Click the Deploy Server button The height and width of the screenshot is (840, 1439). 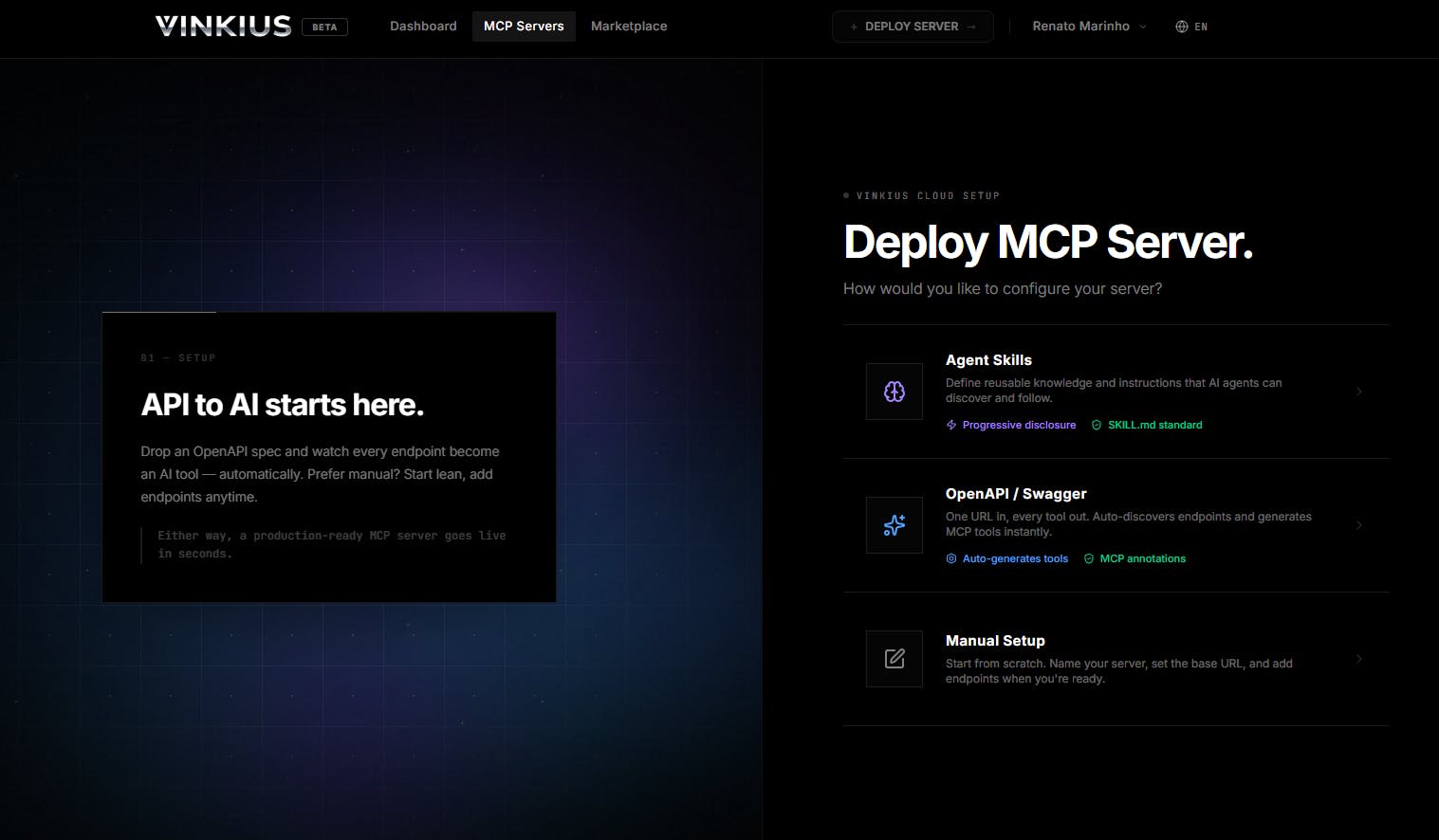(x=913, y=27)
